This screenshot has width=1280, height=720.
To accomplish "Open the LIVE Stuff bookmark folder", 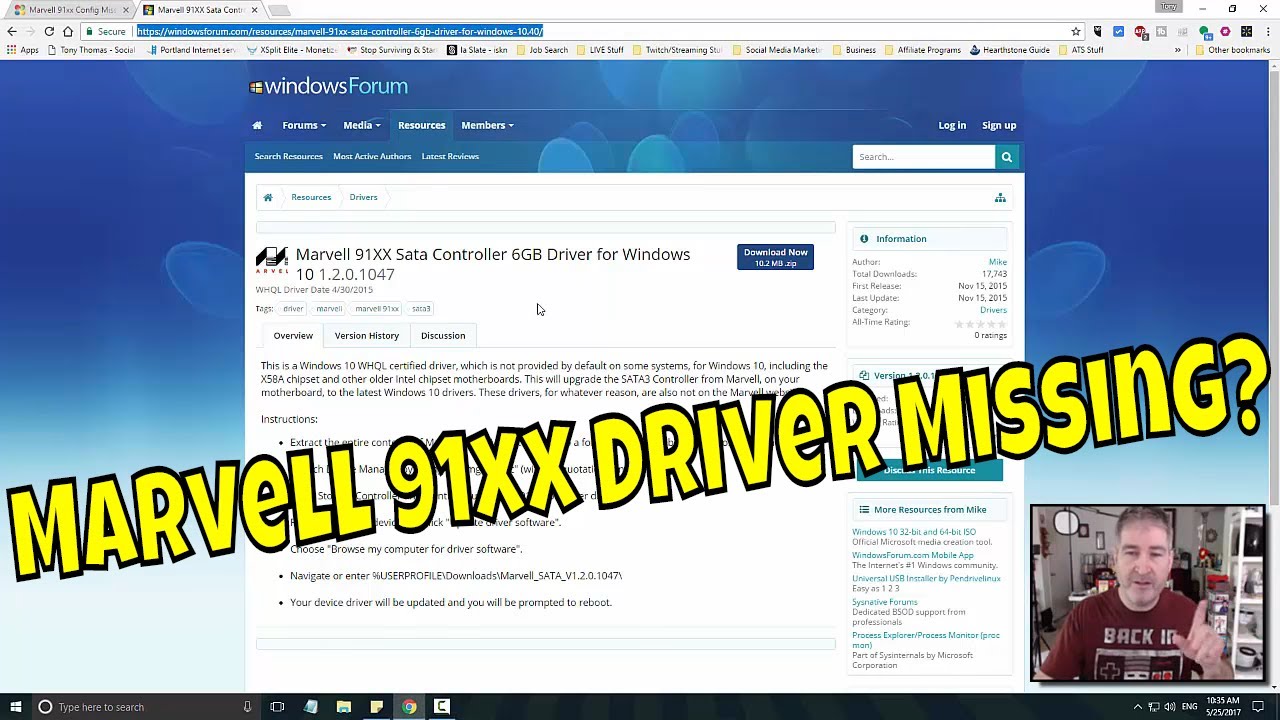I will 599,50.
